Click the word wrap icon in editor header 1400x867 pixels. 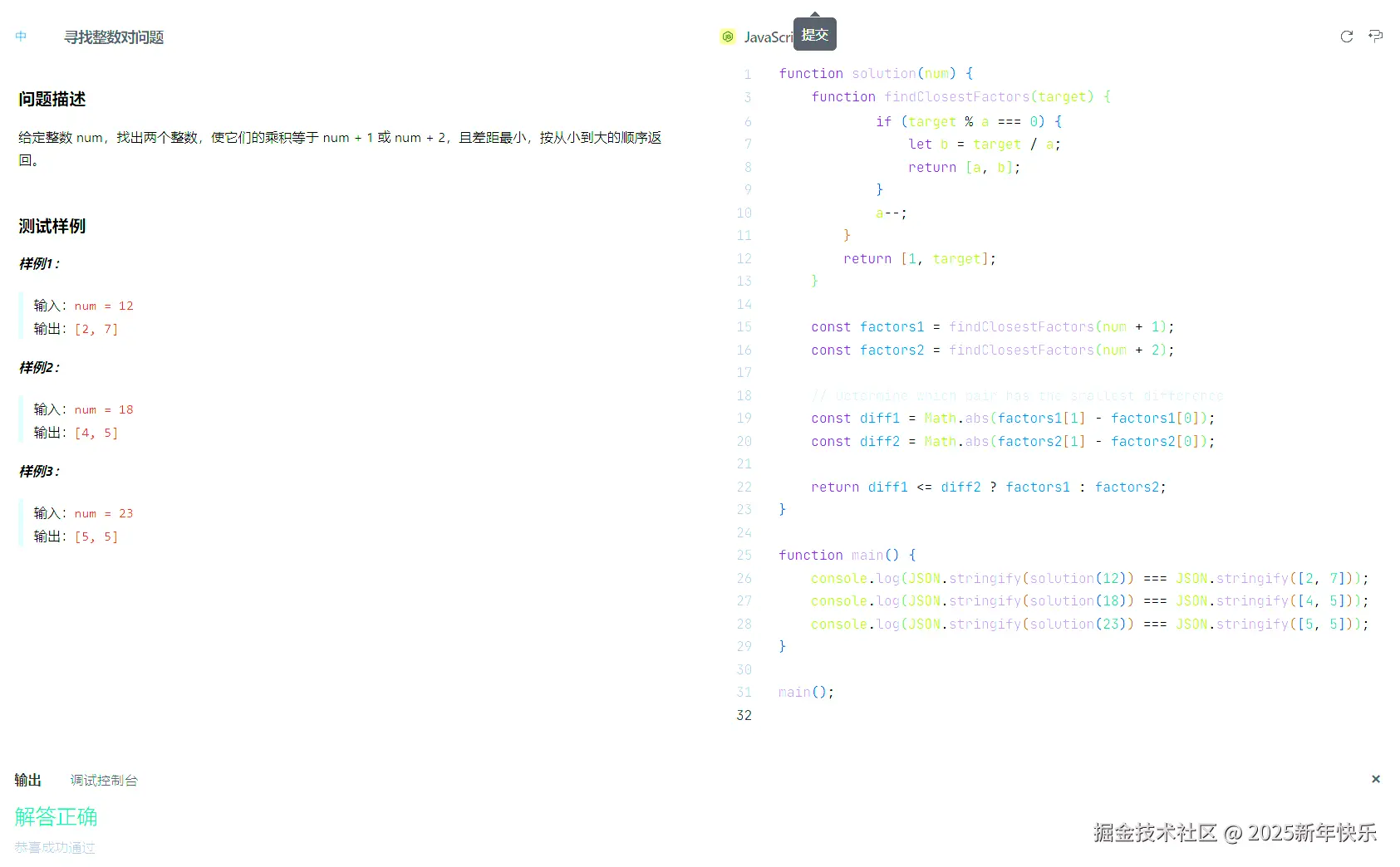click(1375, 37)
